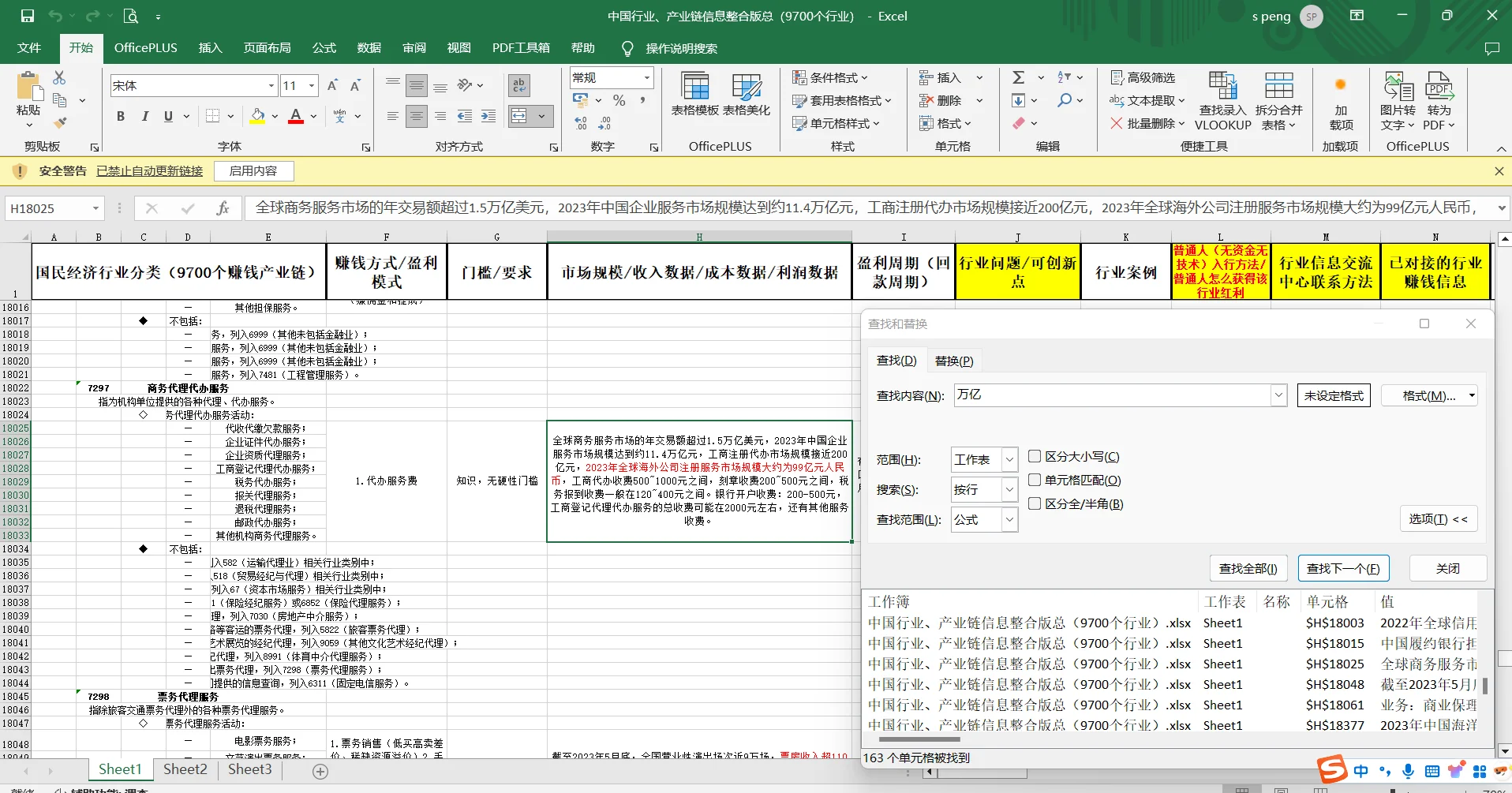Viewport: 1512px width, 793px height.
Task: Apply the yellow fill color bucket
Action: click(258, 116)
